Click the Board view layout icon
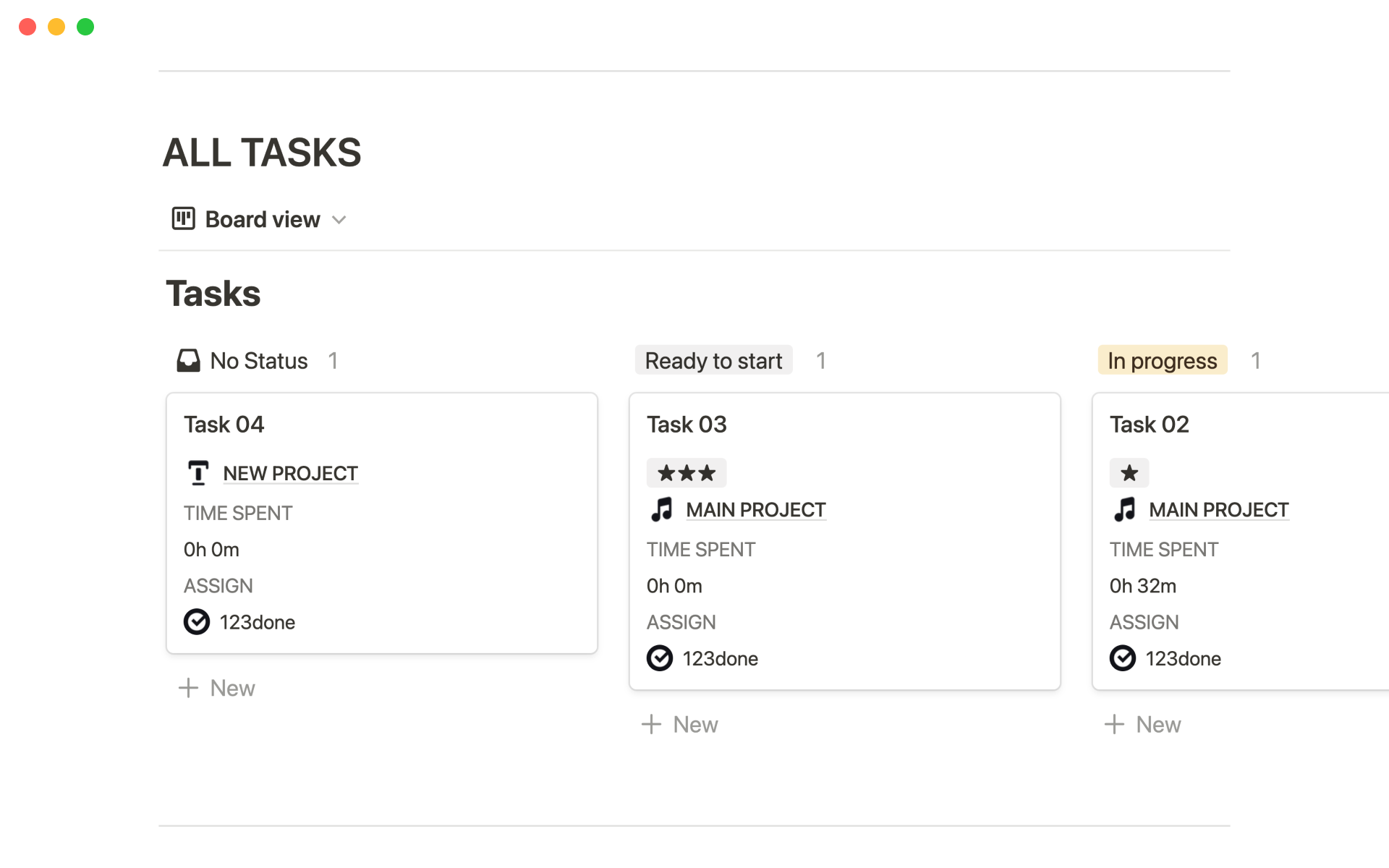The image size is (1389, 868). pos(183,218)
